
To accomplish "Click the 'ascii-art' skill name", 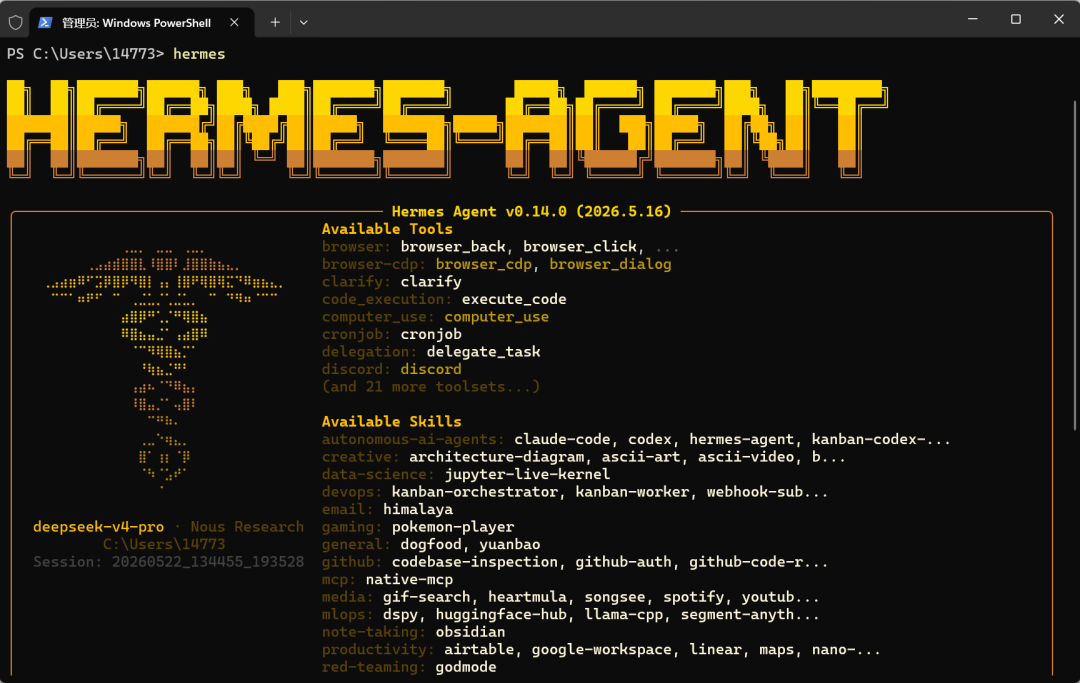I will coord(641,457).
